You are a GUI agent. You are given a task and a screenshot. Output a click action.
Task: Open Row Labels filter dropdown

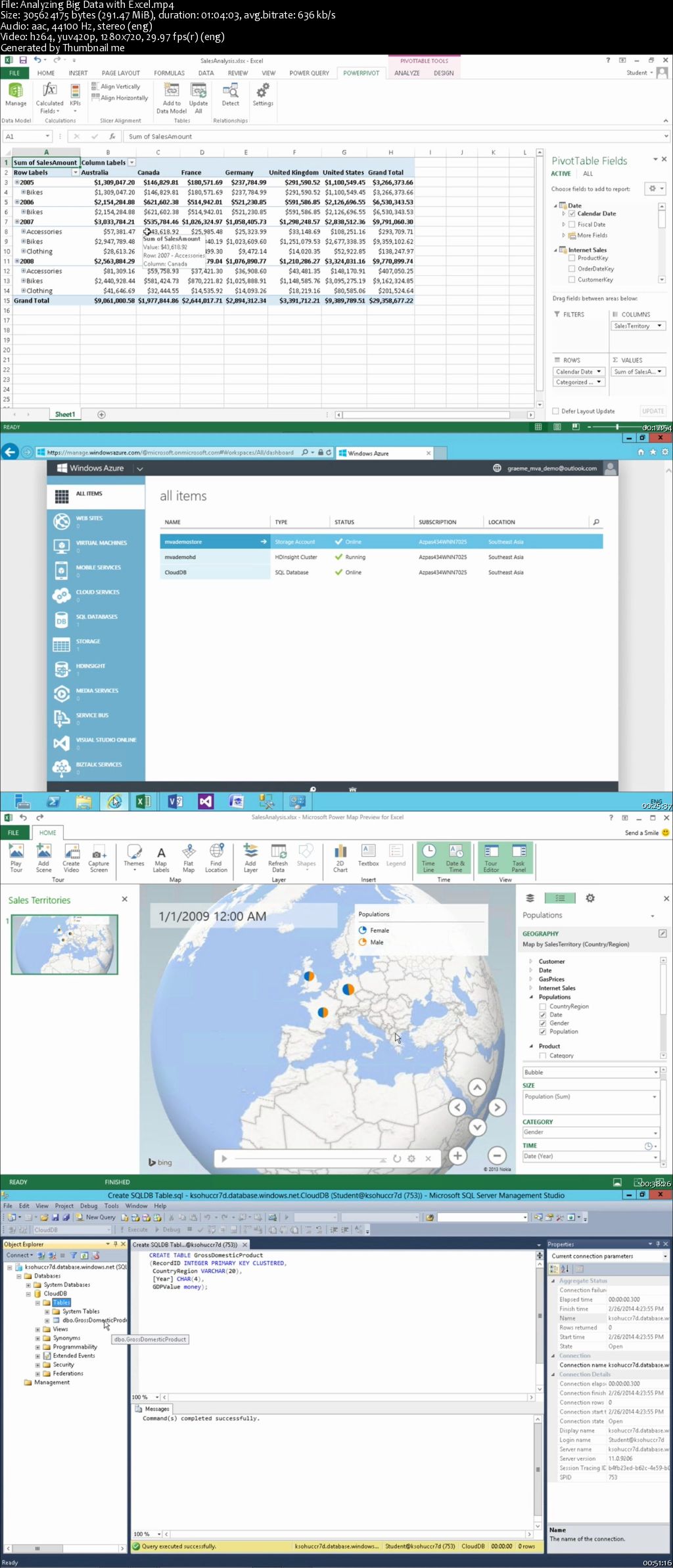[75, 172]
